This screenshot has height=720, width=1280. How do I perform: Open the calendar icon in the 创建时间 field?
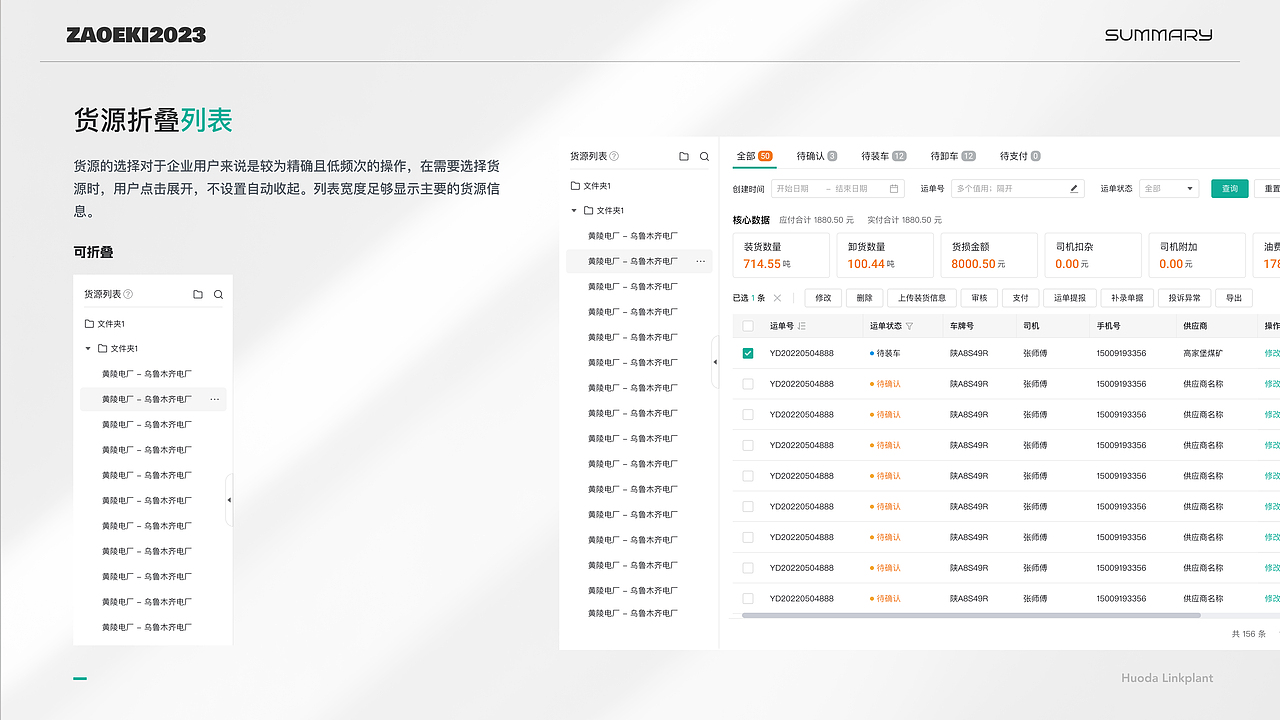click(x=894, y=188)
